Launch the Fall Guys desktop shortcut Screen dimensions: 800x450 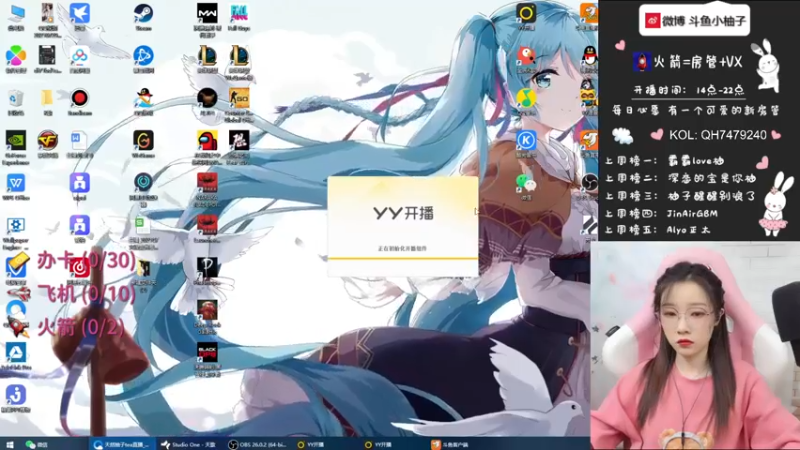click(x=239, y=13)
